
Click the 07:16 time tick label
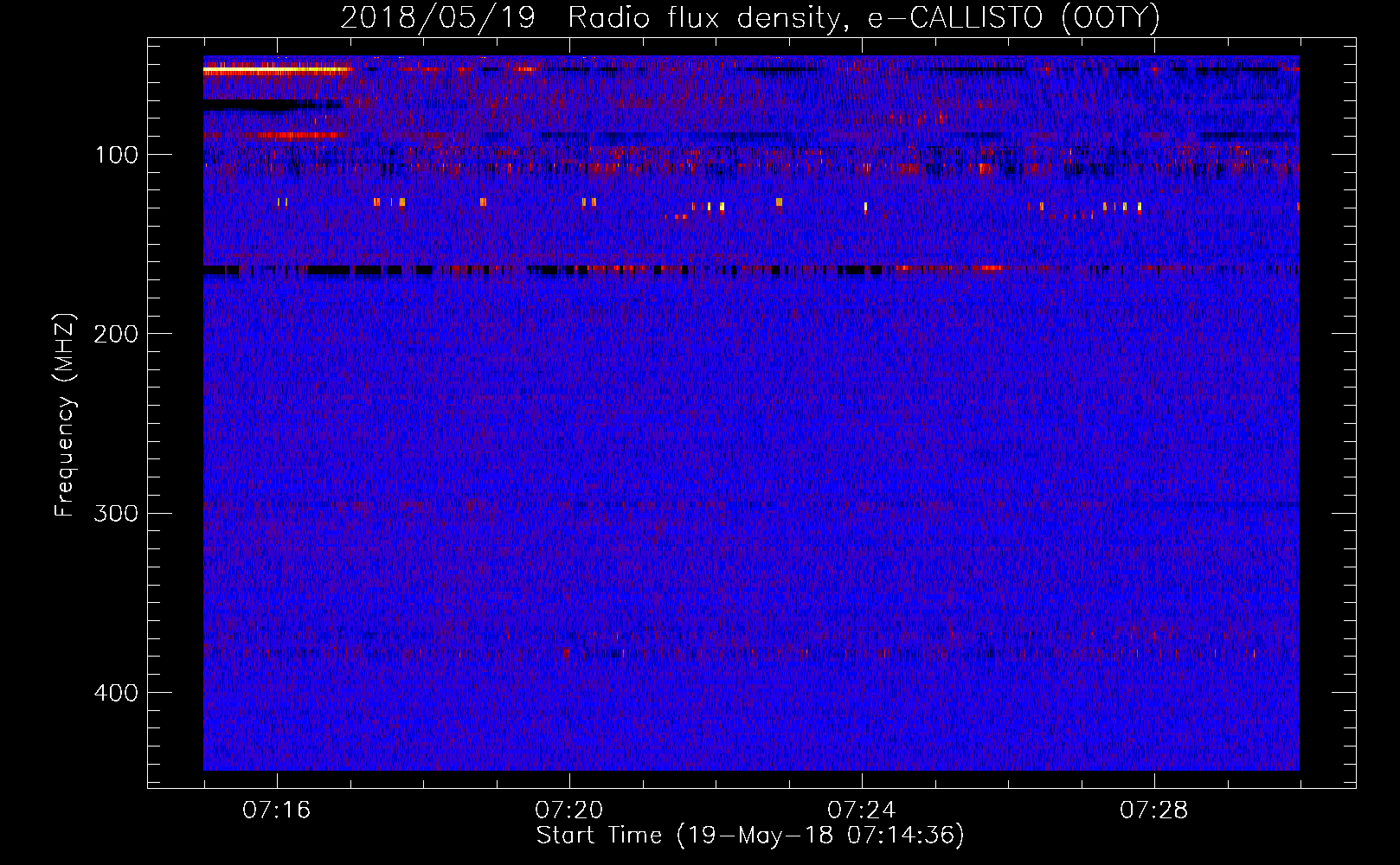[x=277, y=811]
